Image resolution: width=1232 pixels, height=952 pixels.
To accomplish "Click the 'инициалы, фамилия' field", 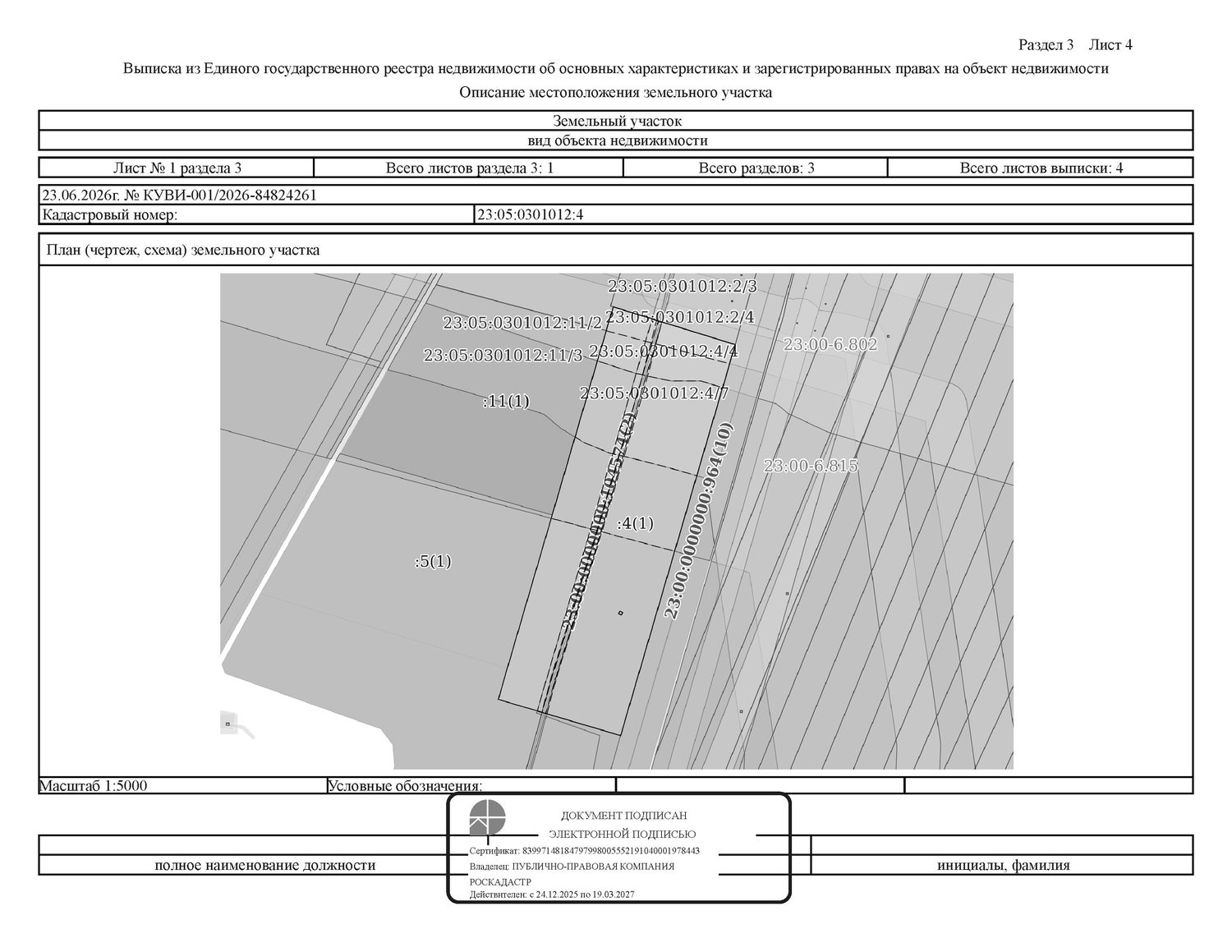I will click(1003, 865).
